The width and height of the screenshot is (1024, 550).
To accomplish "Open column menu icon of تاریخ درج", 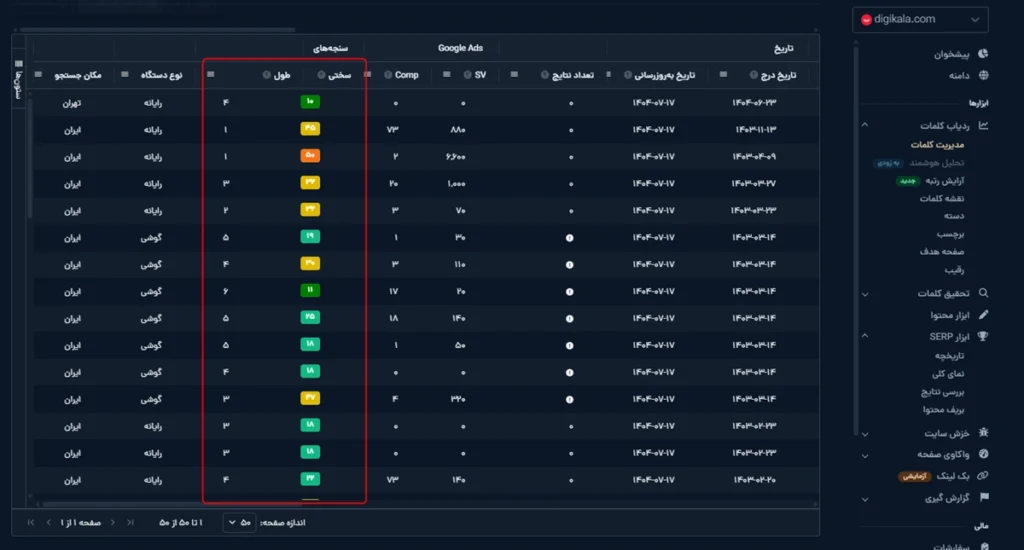I will tap(723, 74).
